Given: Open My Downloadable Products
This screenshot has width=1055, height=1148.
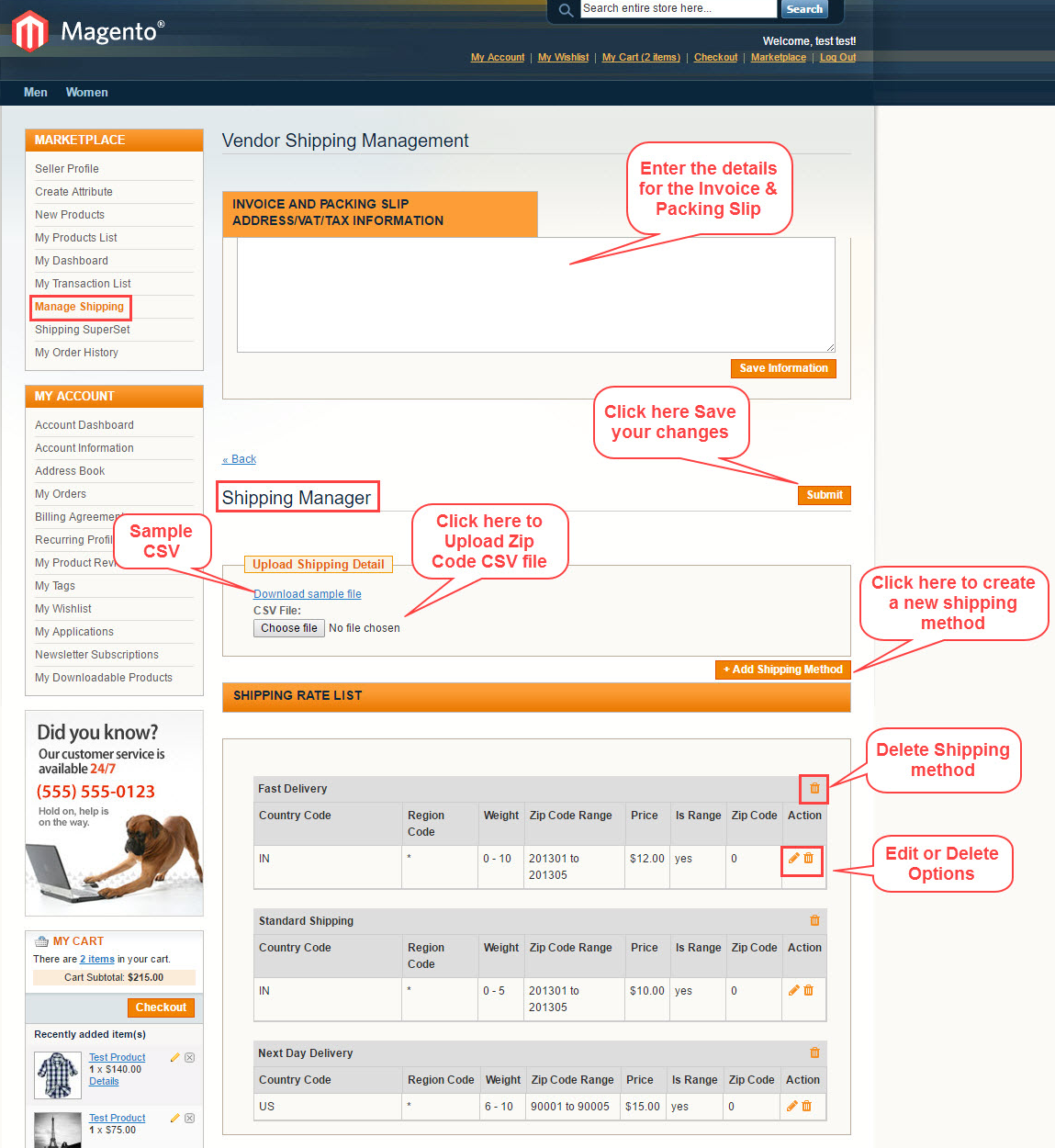Looking at the screenshot, I should tap(104, 678).
